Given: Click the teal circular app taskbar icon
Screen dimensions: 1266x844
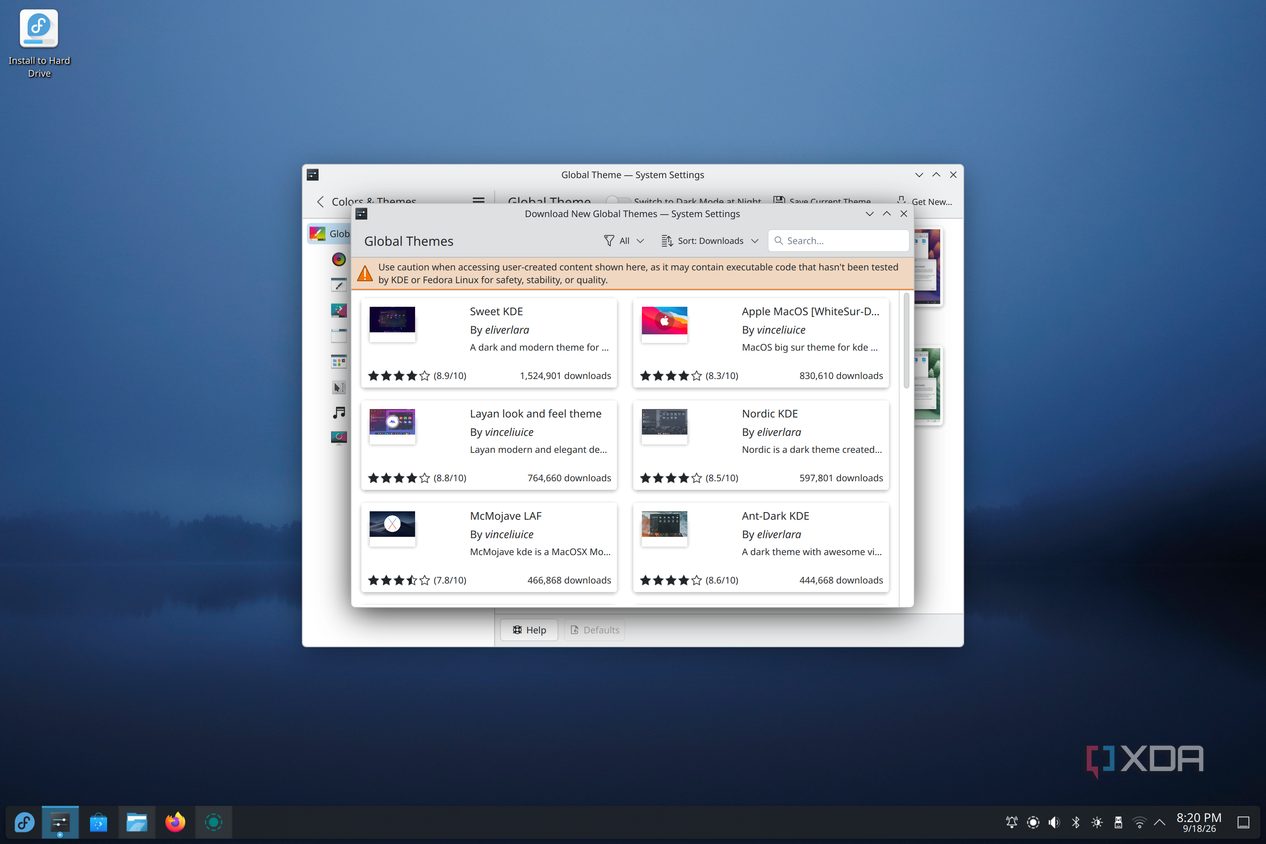Looking at the screenshot, I should click(x=213, y=822).
